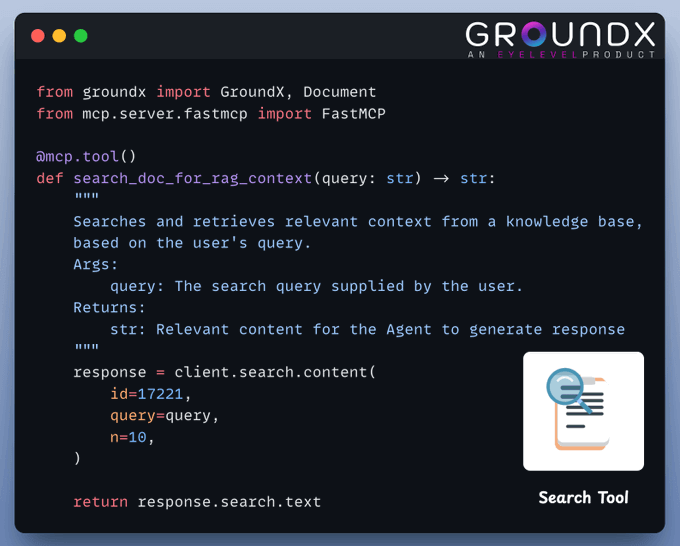Close the window with the red button
Viewport: 680px width, 546px height.
(38, 36)
